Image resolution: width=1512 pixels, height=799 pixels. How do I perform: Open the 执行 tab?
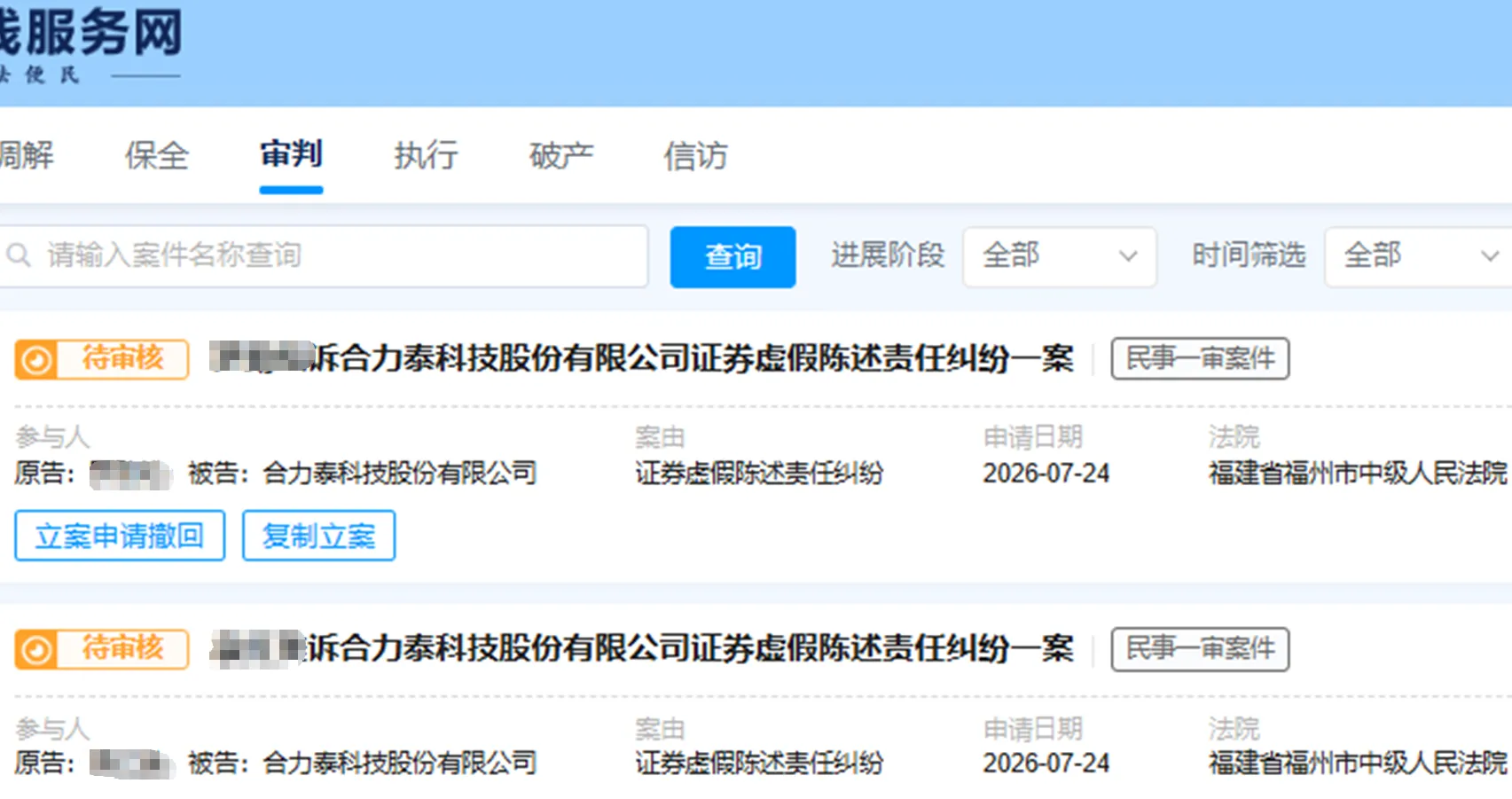pyautogui.click(x=427, y=155)
